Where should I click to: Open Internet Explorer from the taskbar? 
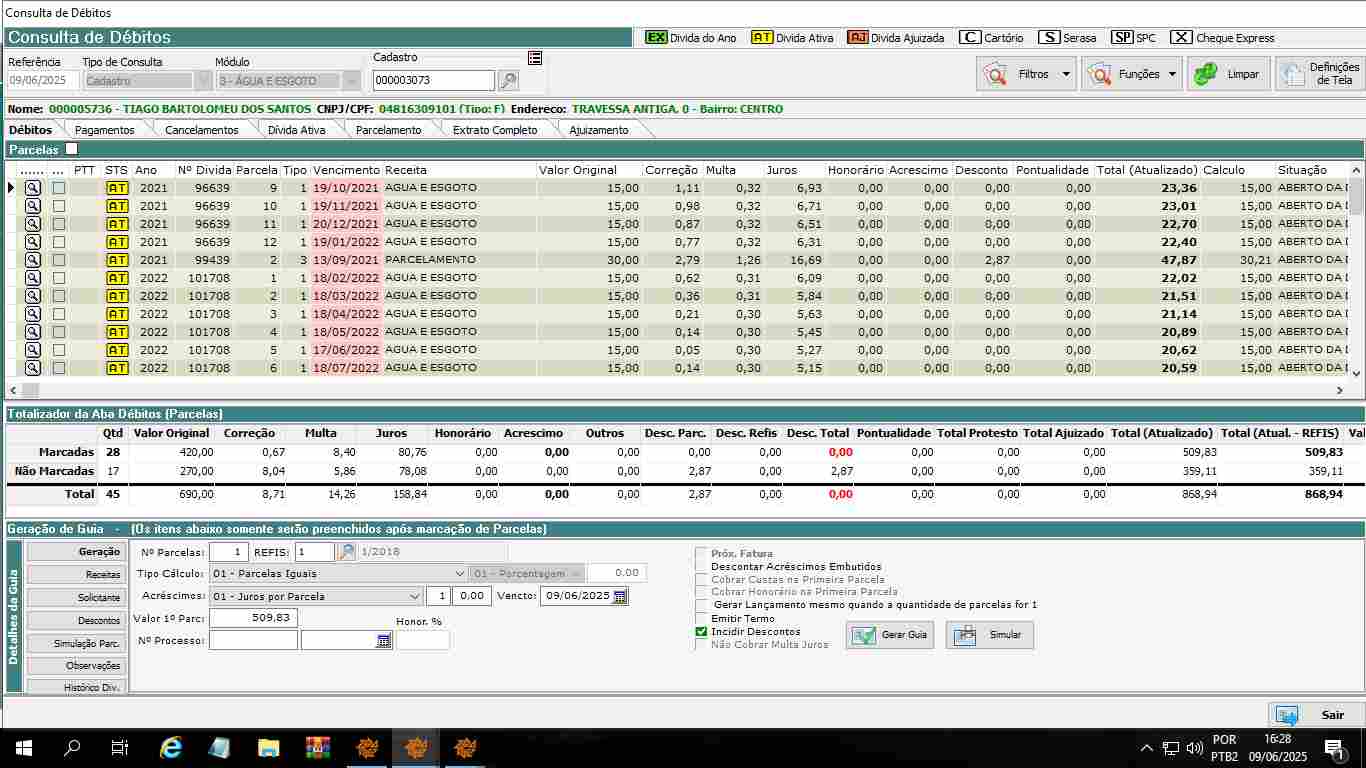[172, 747]
